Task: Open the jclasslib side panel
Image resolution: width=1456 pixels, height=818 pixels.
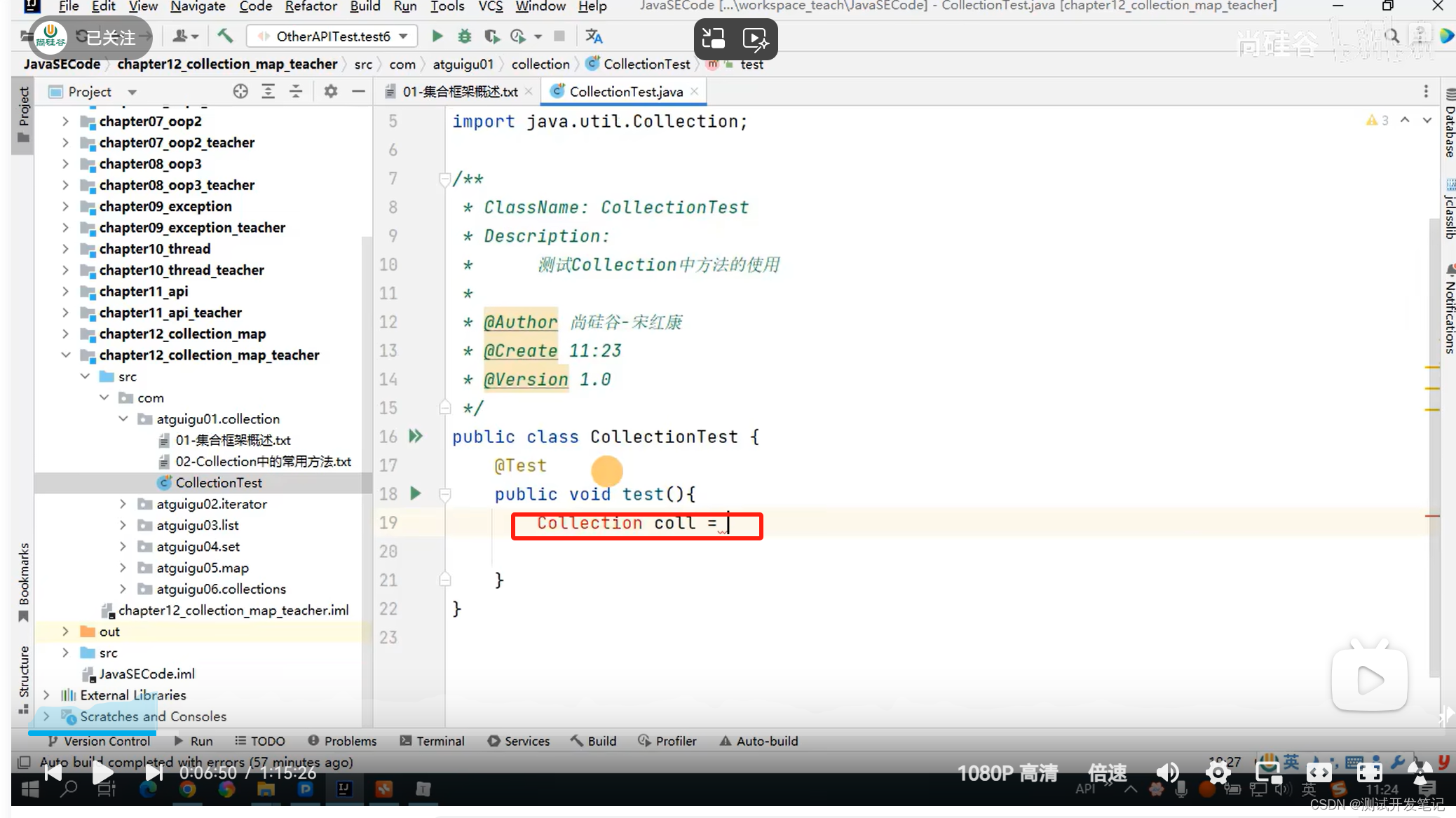Action: click(1449, 210)
